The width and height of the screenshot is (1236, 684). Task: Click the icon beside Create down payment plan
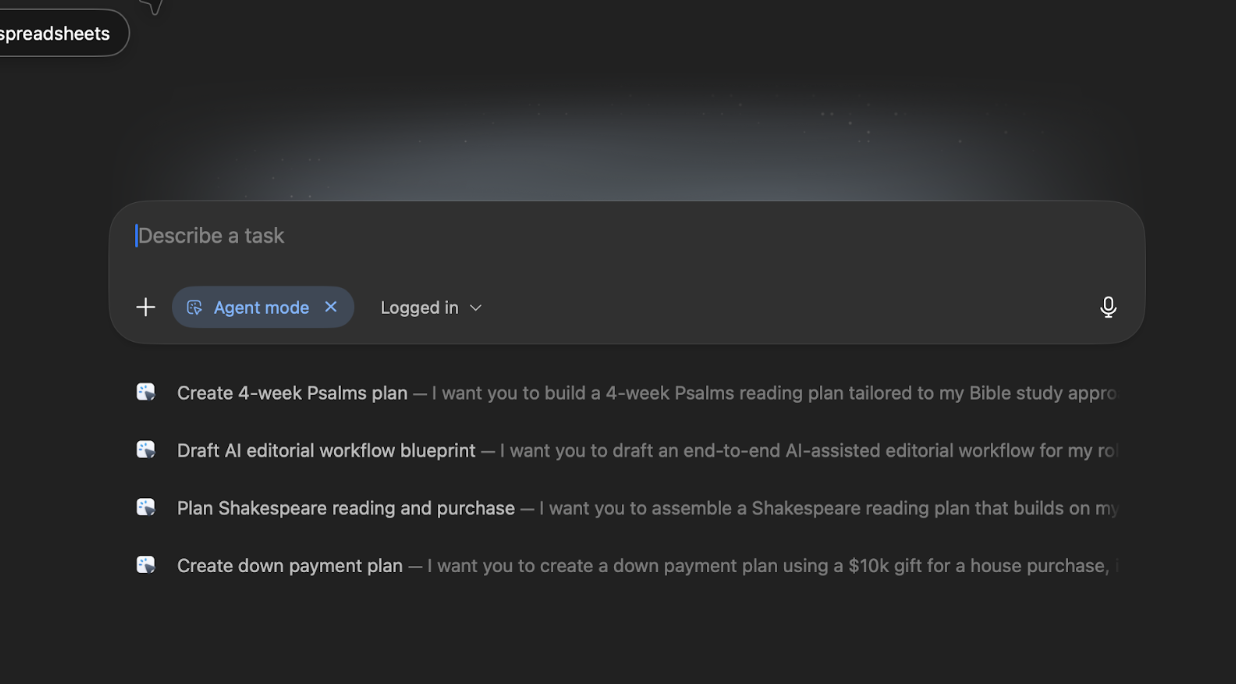click(x=146, y=565)
